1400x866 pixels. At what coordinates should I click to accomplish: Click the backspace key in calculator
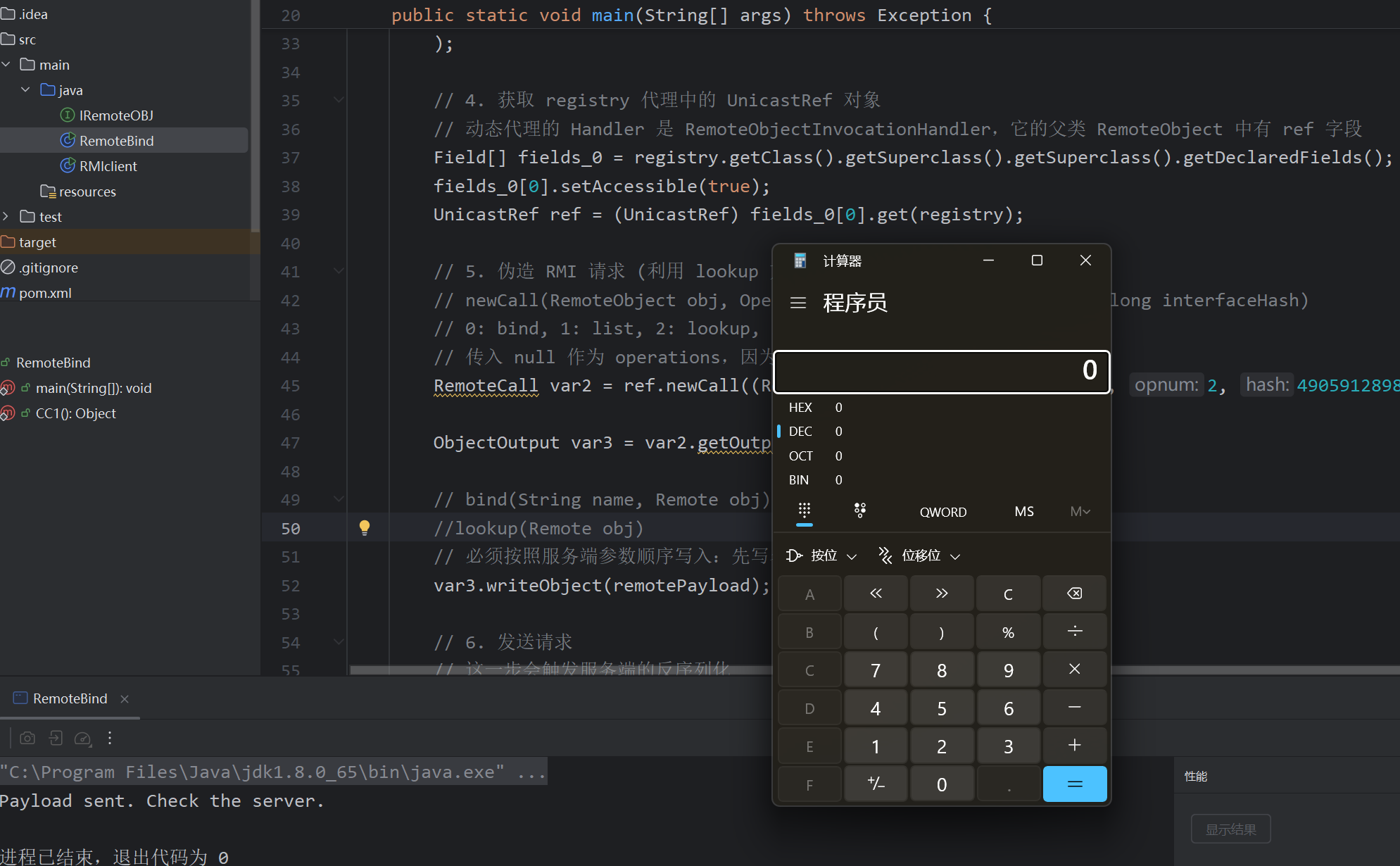[x=1074, y=594]
